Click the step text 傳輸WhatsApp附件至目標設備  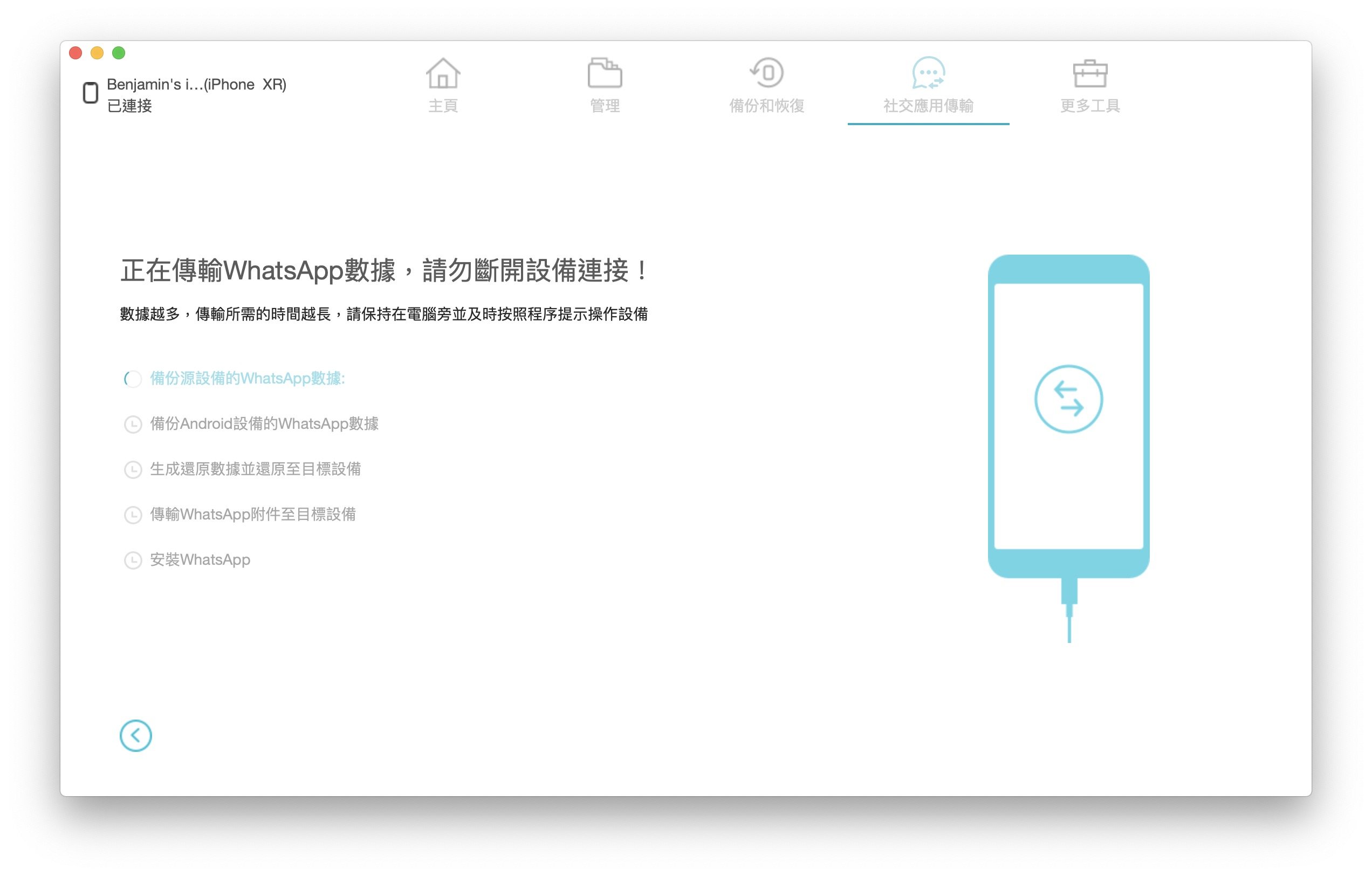pyautogui.click(x=253, y=515)
